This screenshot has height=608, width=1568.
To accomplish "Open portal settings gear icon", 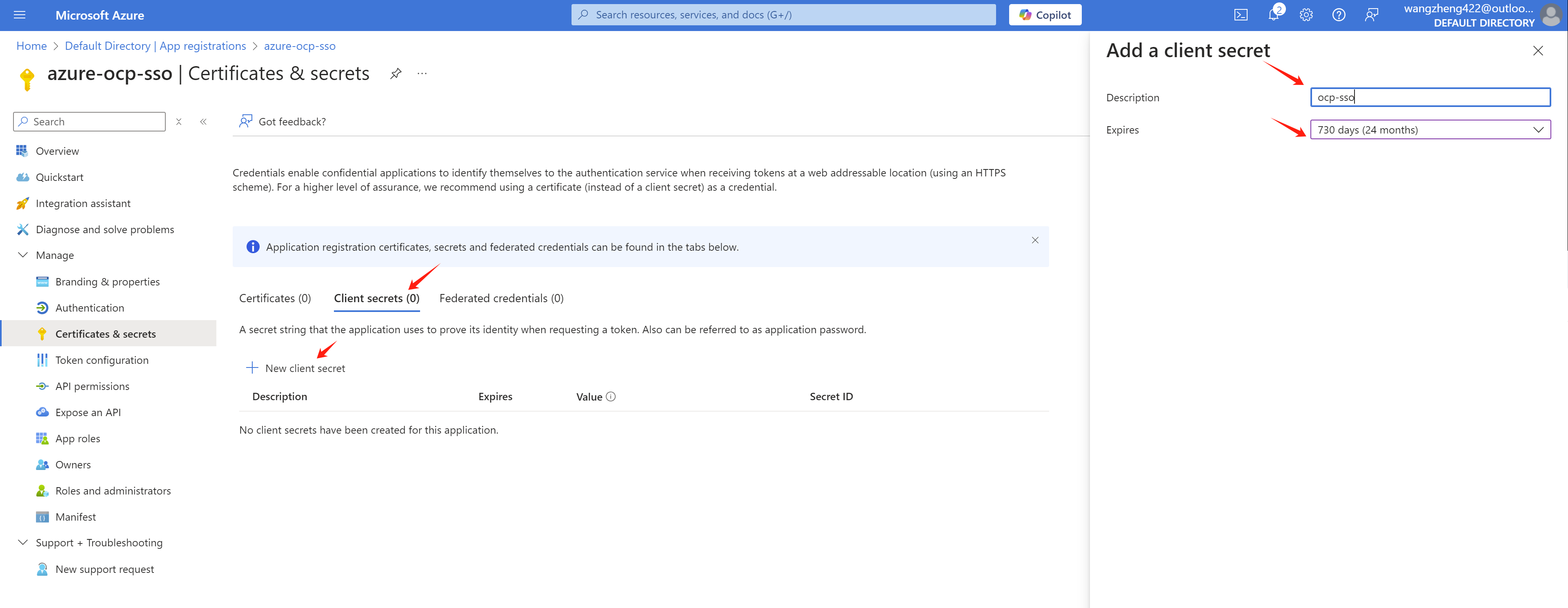I will pyautogui.click(x=1306, y=15).
